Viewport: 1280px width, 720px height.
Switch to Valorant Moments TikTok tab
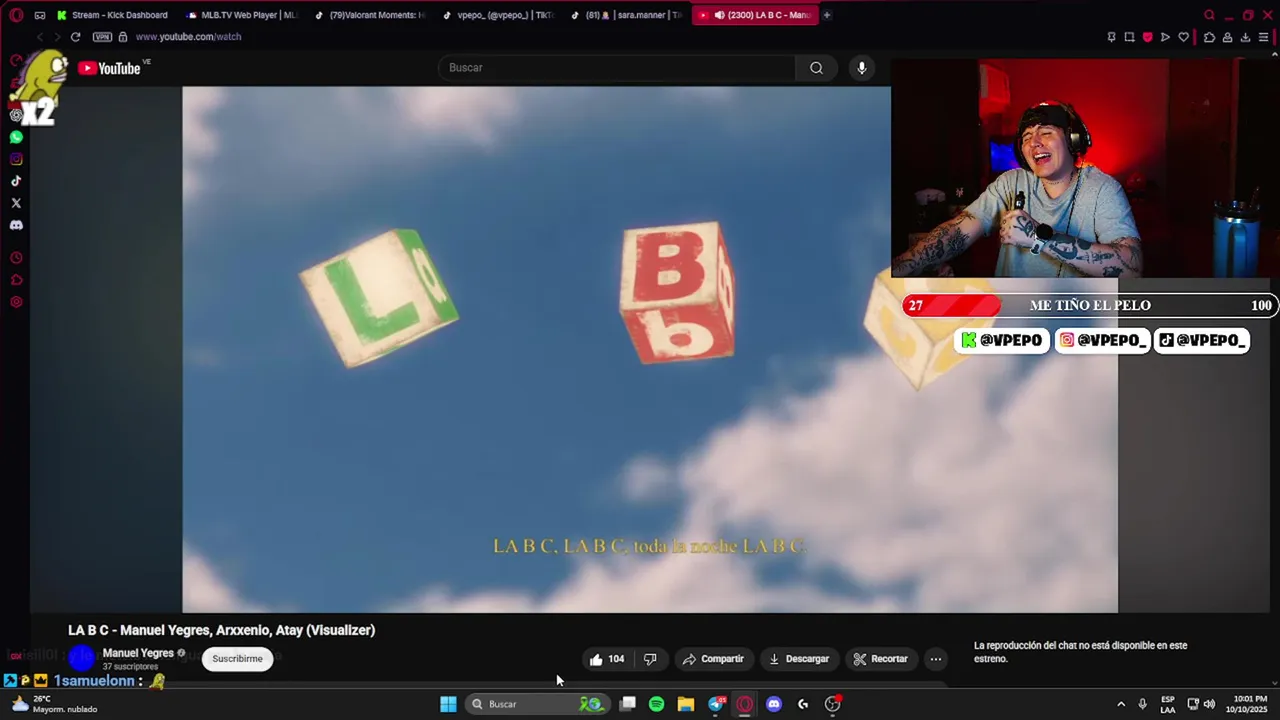point(368,15)
